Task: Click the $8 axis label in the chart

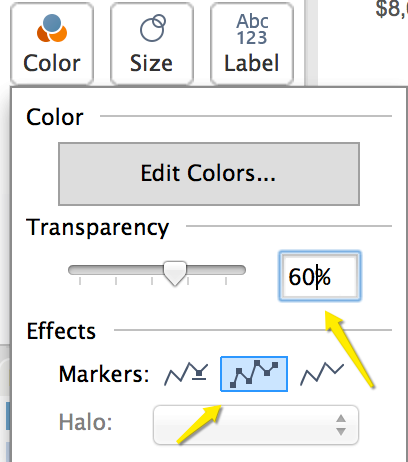Action: (391, 9)
